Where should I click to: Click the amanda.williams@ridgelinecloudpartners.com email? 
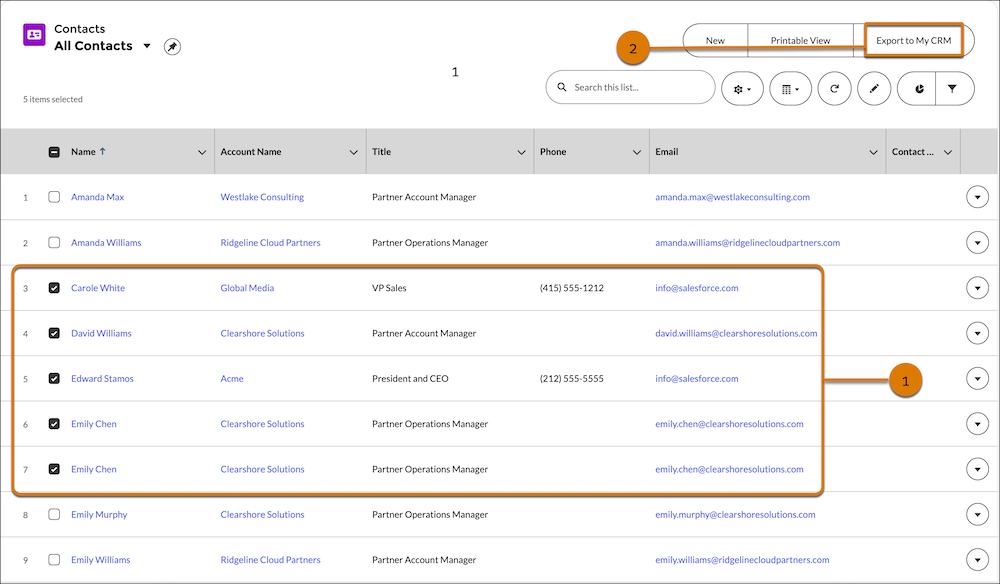click(x=747, y=242)
